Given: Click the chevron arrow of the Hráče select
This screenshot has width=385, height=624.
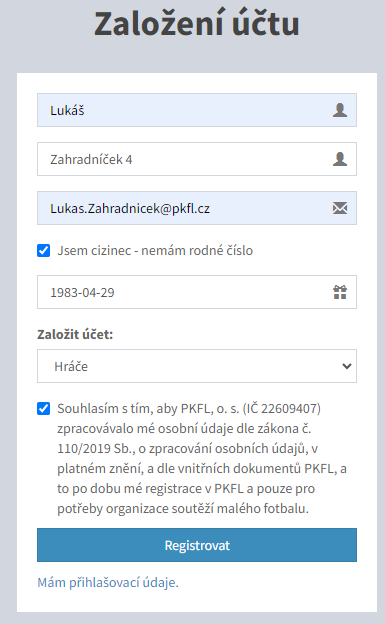Looking at the screenshot, I should [x=347, y=366].
